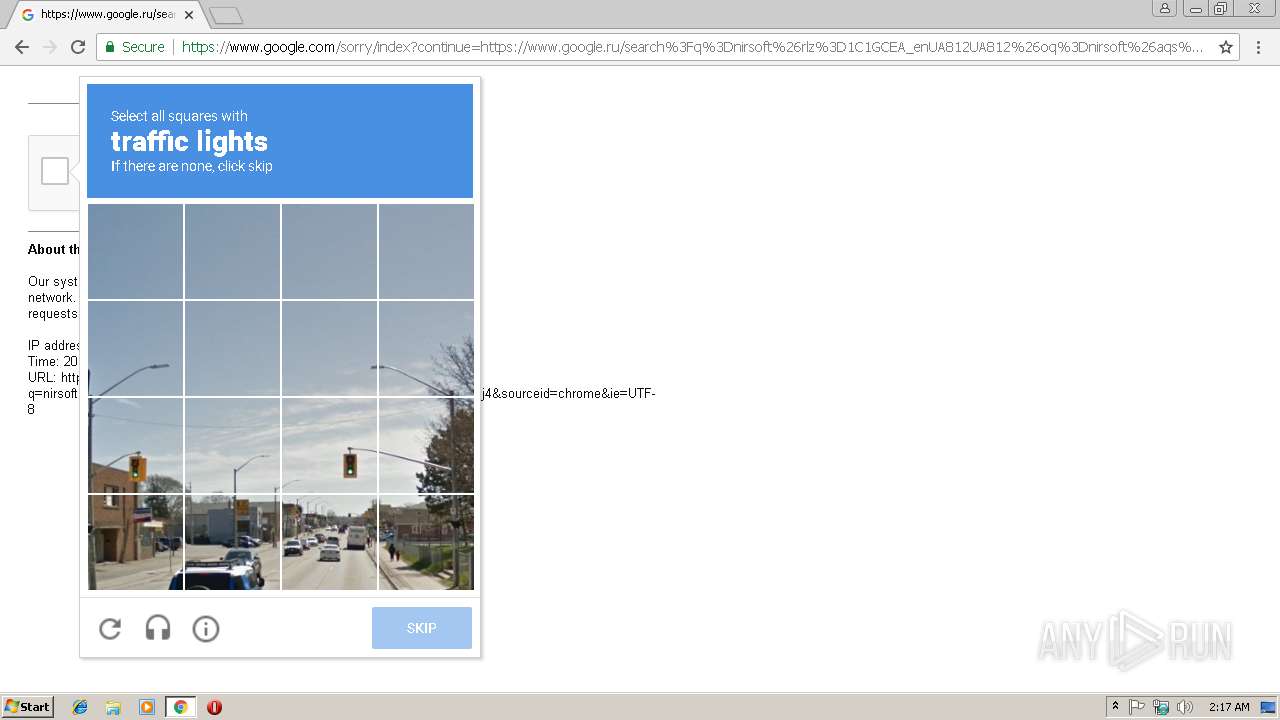
Task: Select the google.ru search tab
Action: click(107, 15)
